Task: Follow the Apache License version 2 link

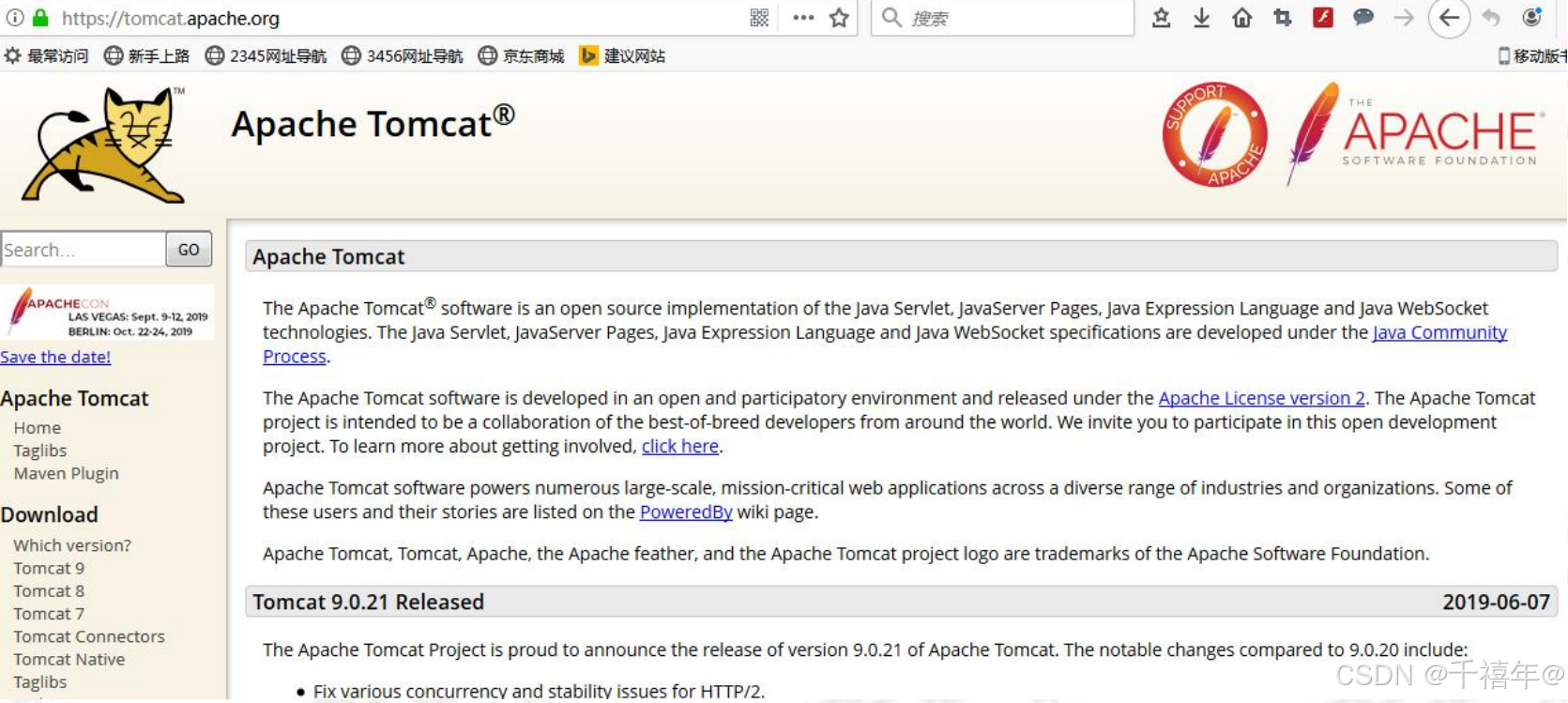Action: 1261,398
